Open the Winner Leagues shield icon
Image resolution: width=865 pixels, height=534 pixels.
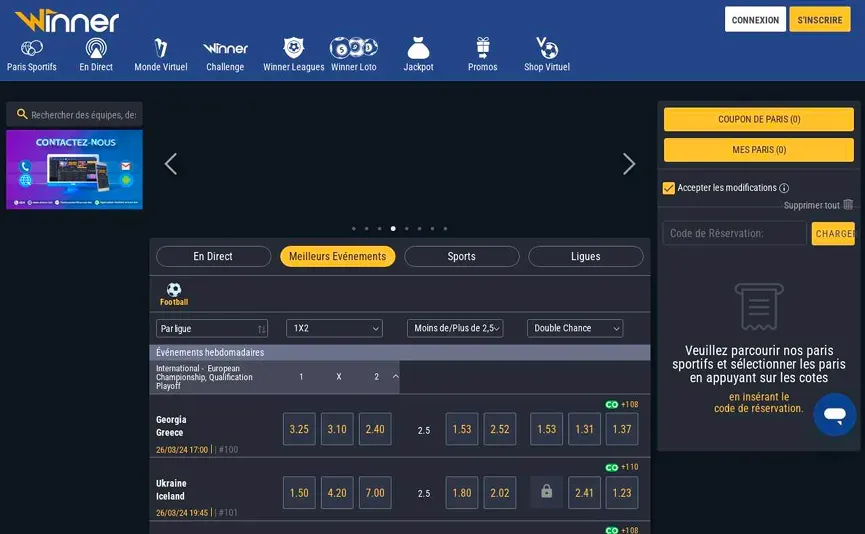click(293, 48)
